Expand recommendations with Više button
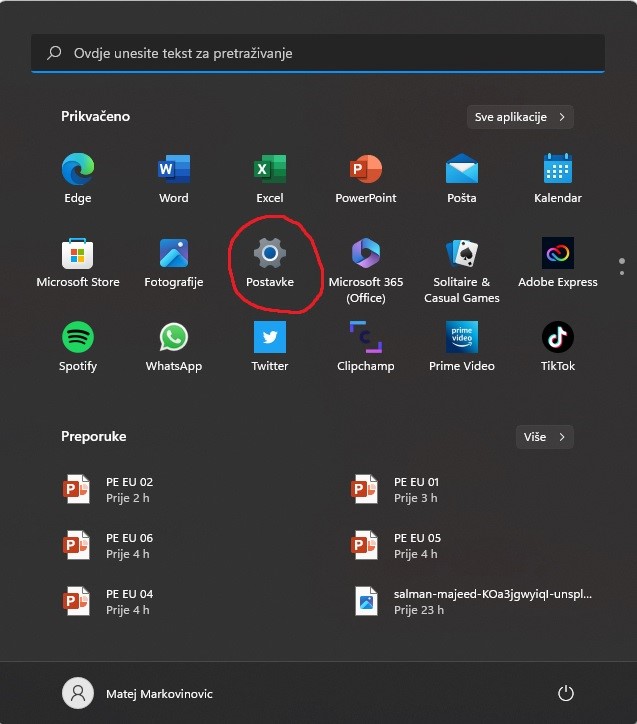The height and width of the screenshot is (724, 637). click(545, 437)
